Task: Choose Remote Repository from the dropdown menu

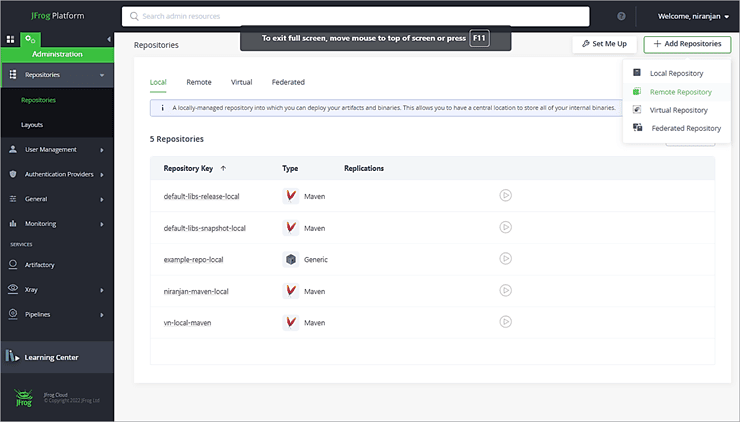Action: pos(680,92)
